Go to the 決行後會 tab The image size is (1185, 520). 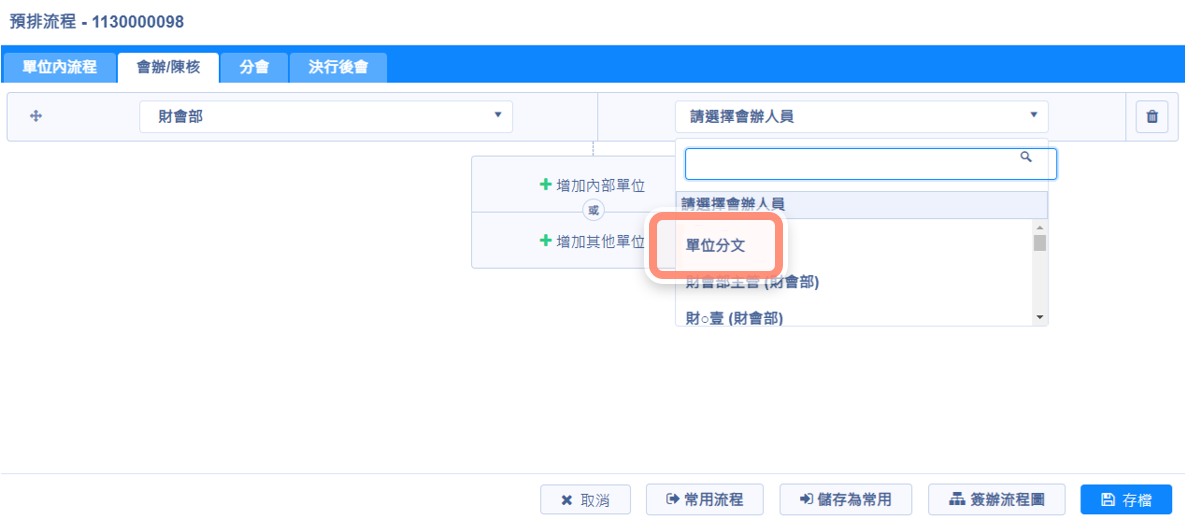[x=338, y=68]
